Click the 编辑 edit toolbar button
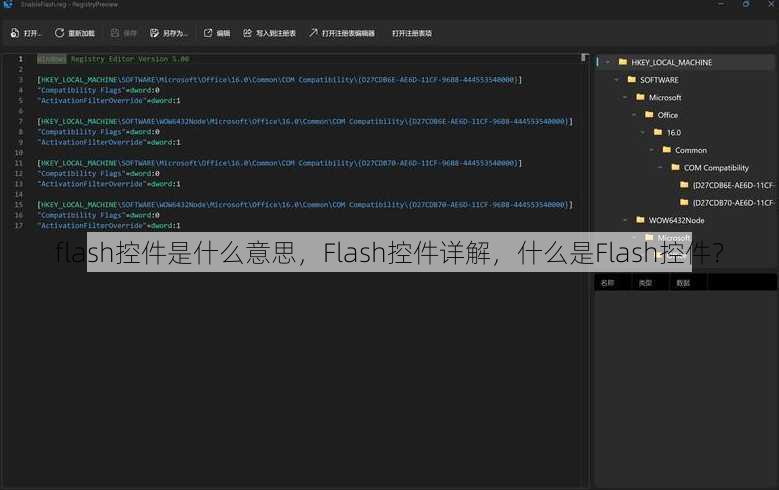 [x=217, y=33]
